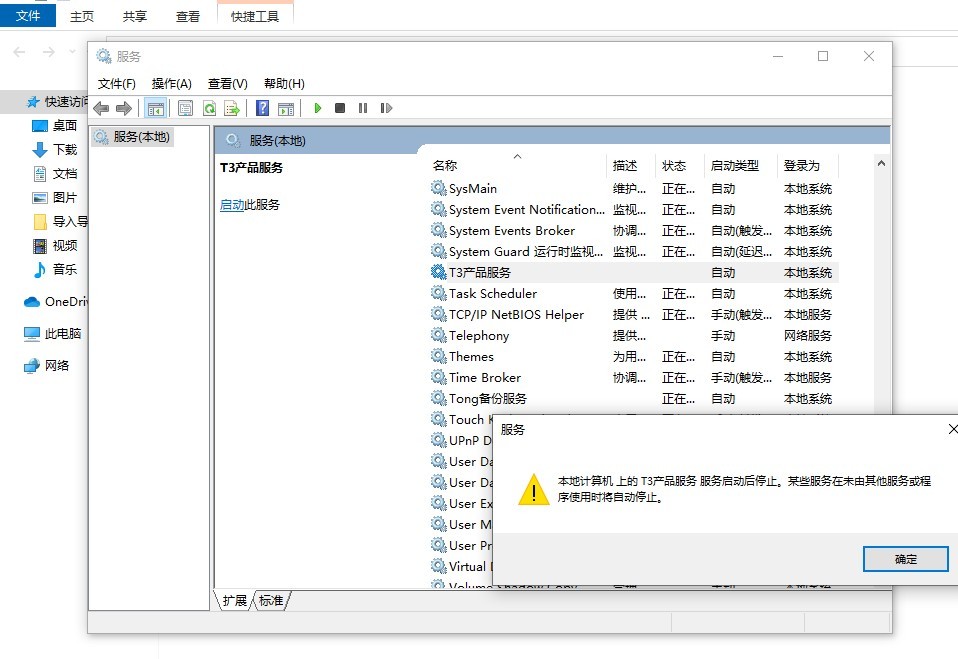The width and height of the screenshot is (958, 659).
Task: Click 确定 in the warning dialog
Action: click(x=905, y=559)
